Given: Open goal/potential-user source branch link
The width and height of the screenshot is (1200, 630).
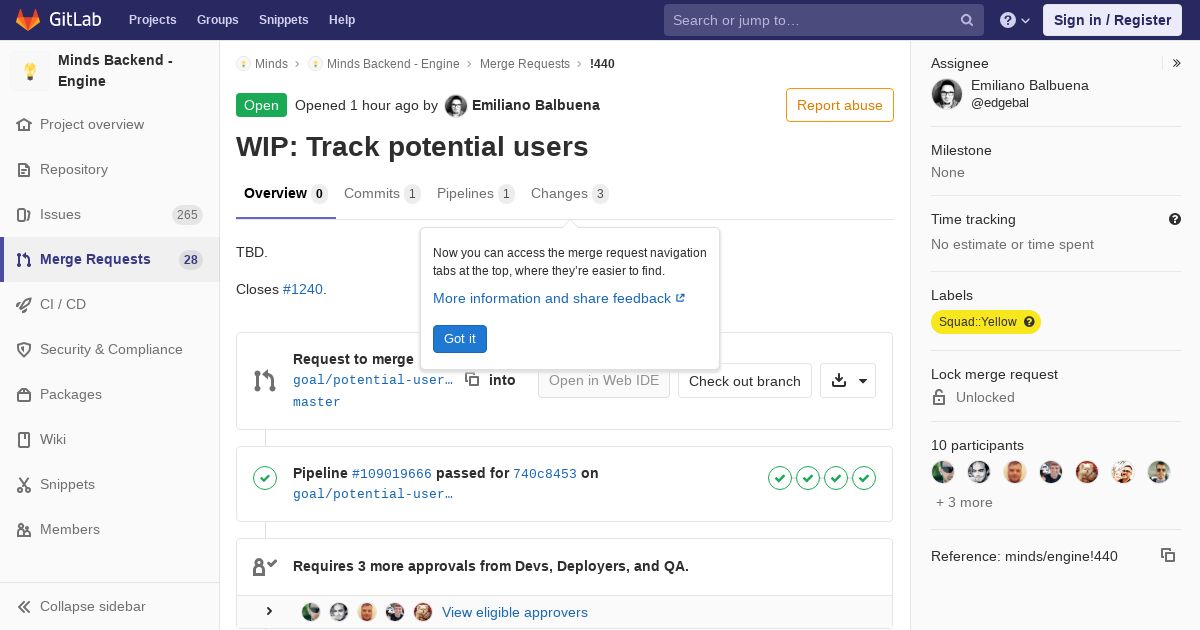Looking at the screenshot, I should (x=373, y=380).
